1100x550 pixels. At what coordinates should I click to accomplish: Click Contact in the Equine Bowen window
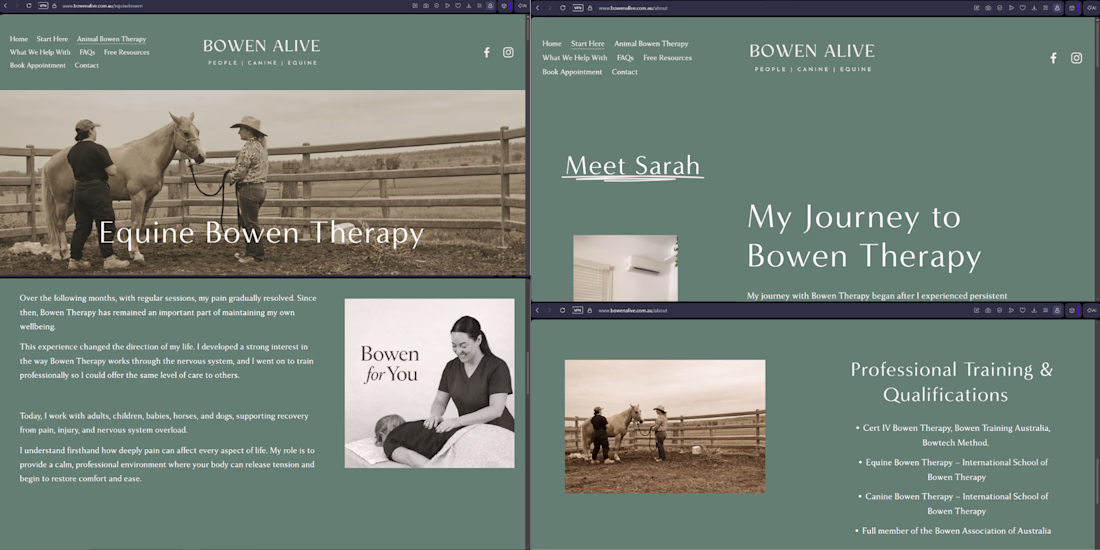(87, 65)
